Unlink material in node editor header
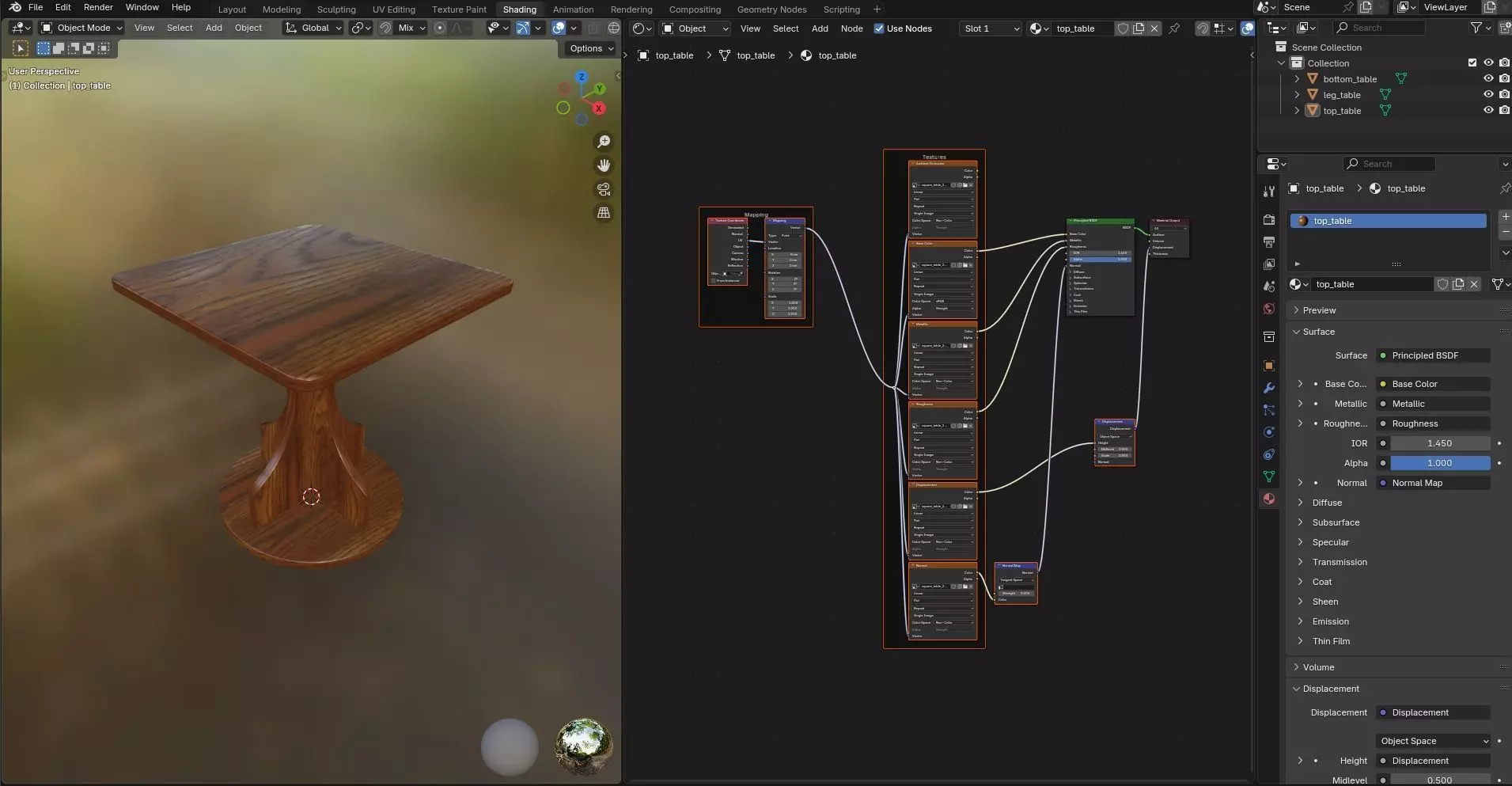This screenshot has width=1512, height=786. 1154,28
